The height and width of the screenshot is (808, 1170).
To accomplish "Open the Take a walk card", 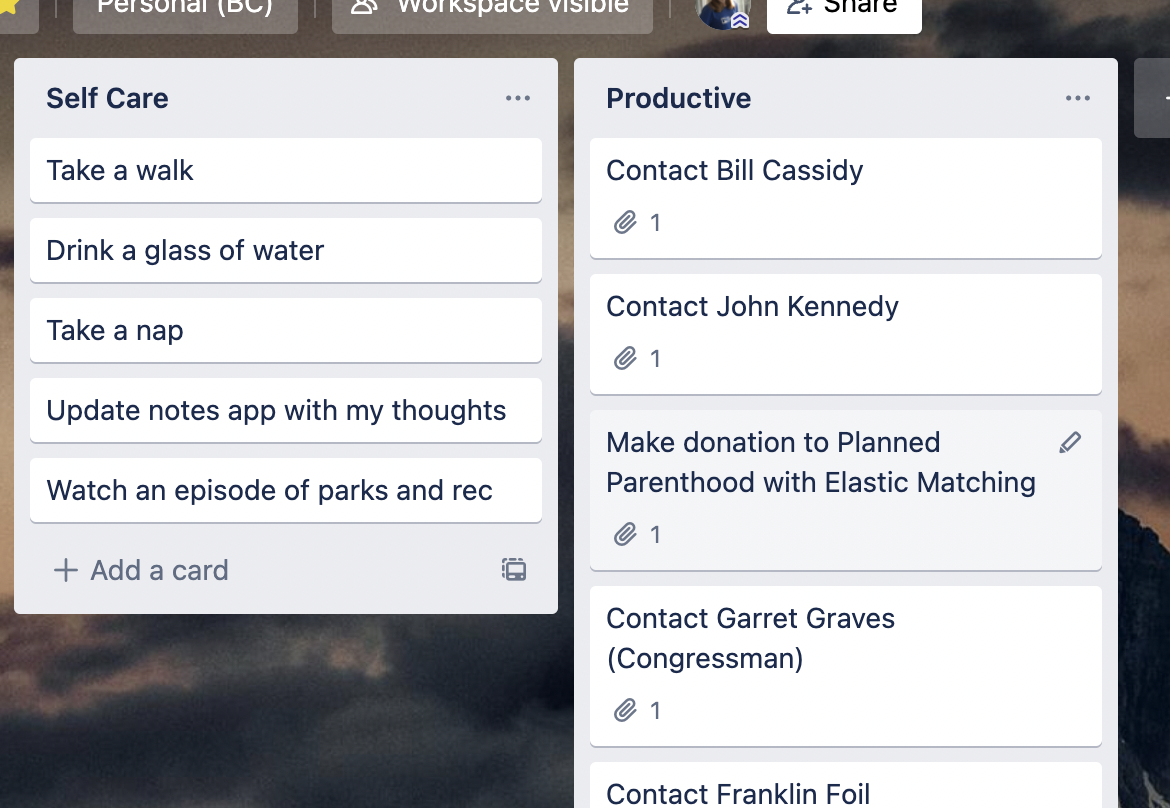I will [286, 170].
